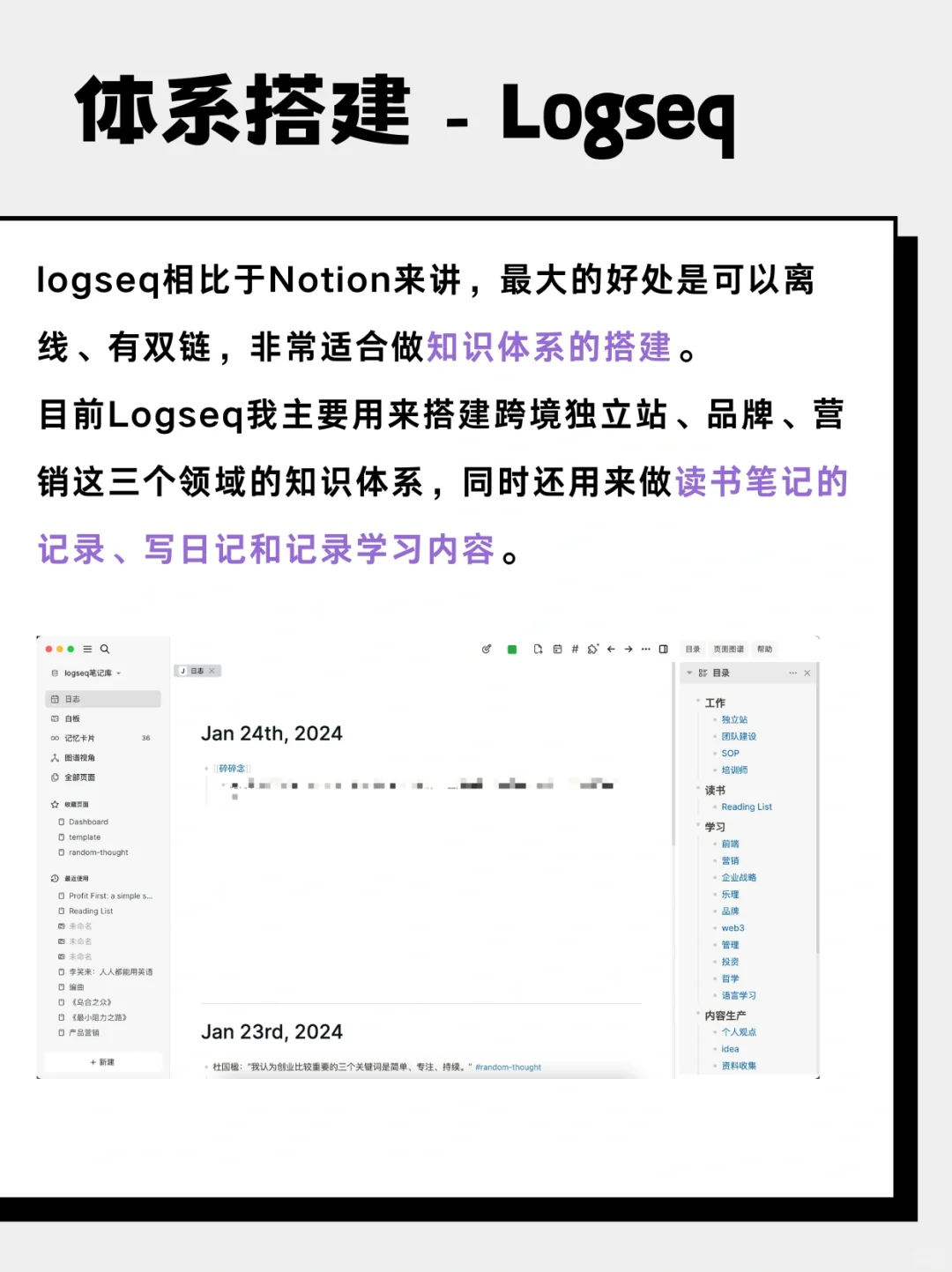Open the SOP link
This screenshot has width=952, height=1272.
pyautogui.click(x=731, y=753)
